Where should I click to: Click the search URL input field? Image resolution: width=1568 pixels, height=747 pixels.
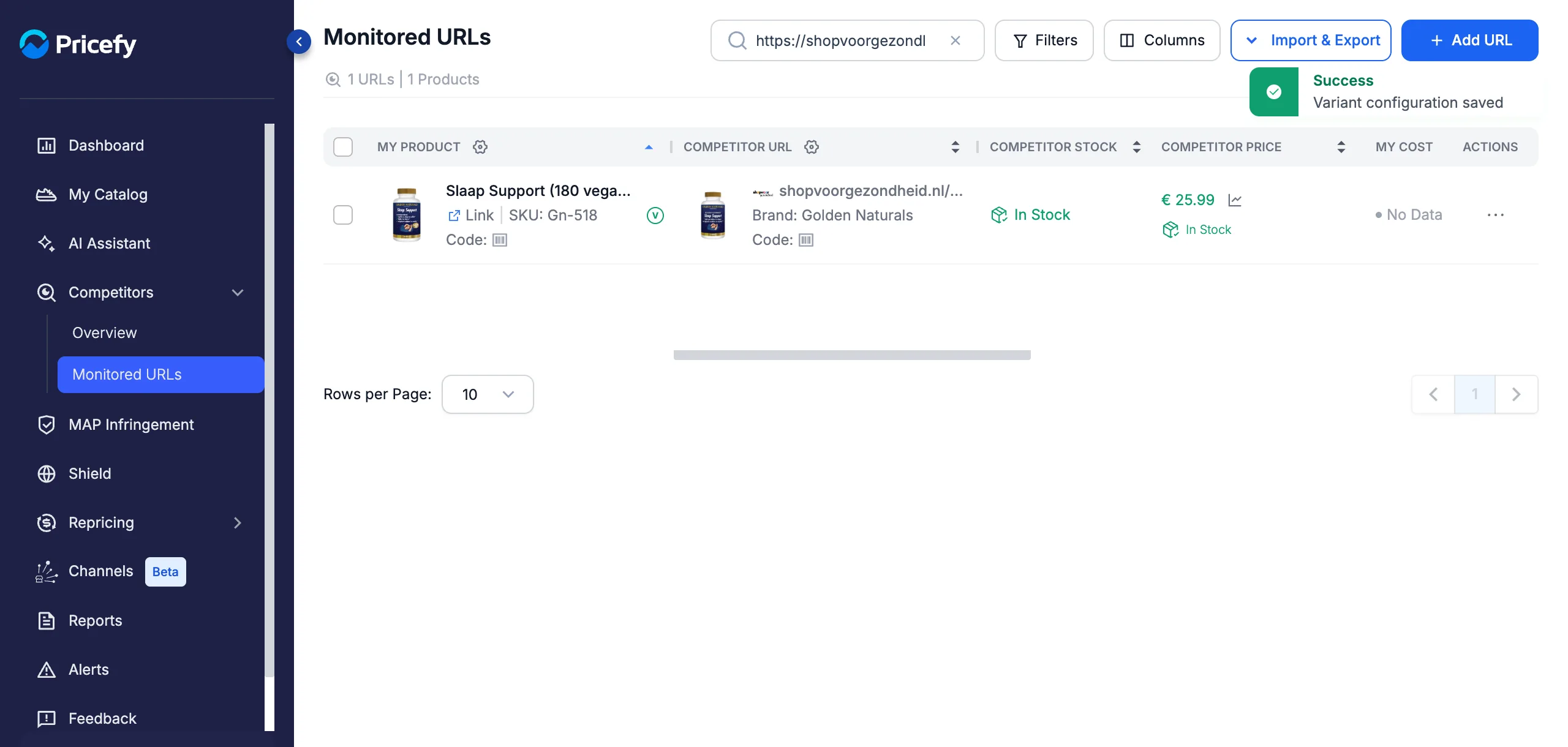(x=848, y=40)
